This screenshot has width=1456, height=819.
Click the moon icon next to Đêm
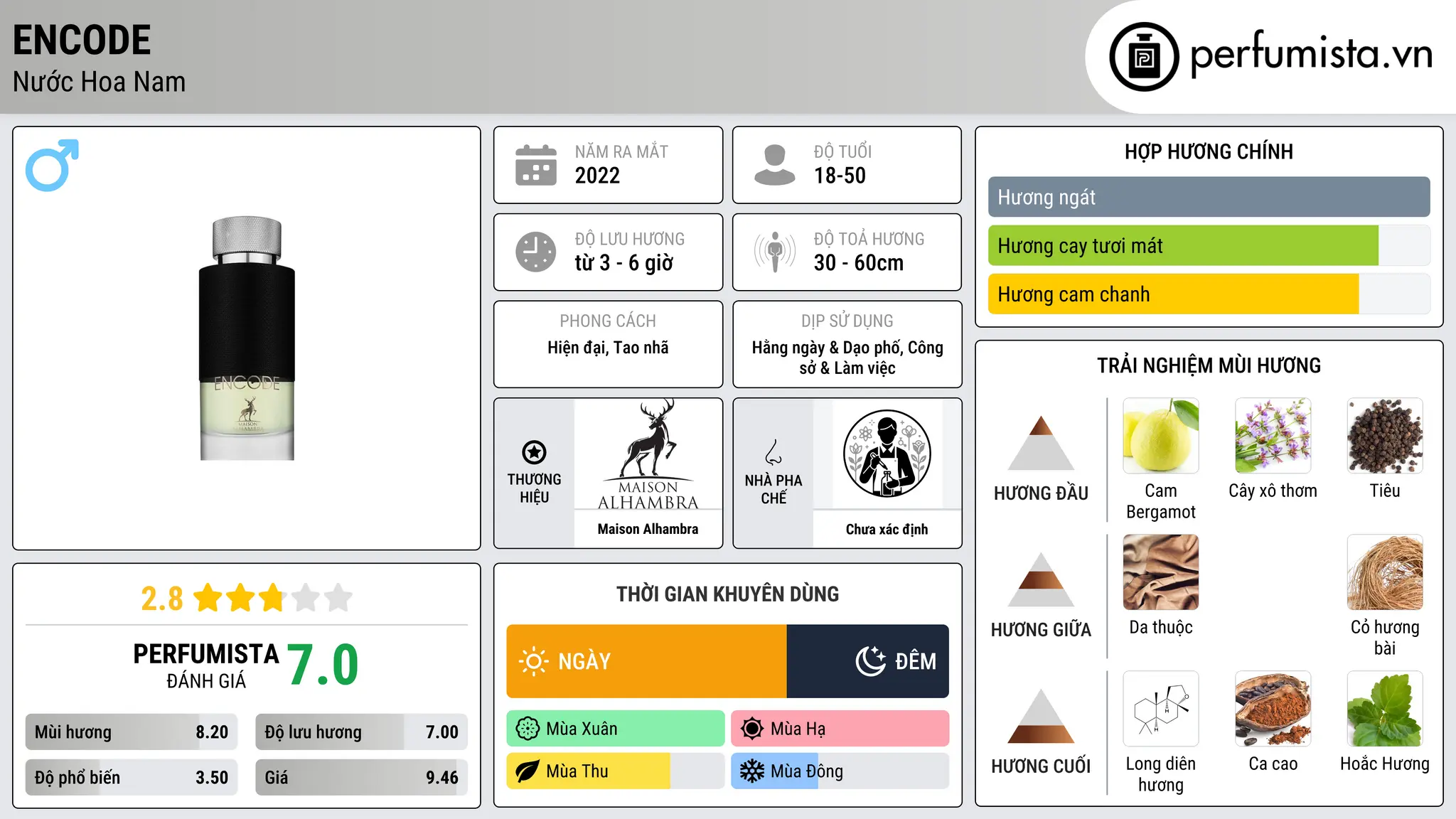pyautogui.click(x=871, y=661)
